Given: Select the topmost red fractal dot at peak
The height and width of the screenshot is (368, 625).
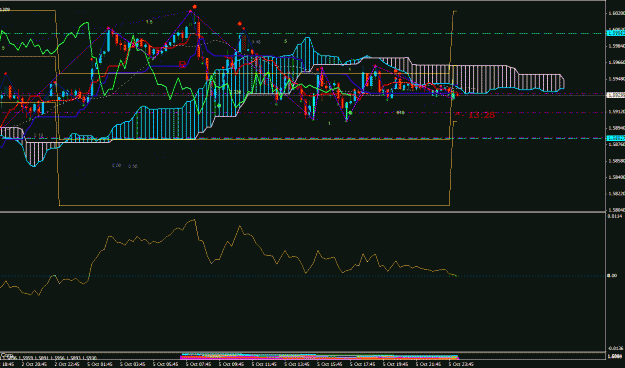Looking at the screenshot, I should tap(195, 7).
